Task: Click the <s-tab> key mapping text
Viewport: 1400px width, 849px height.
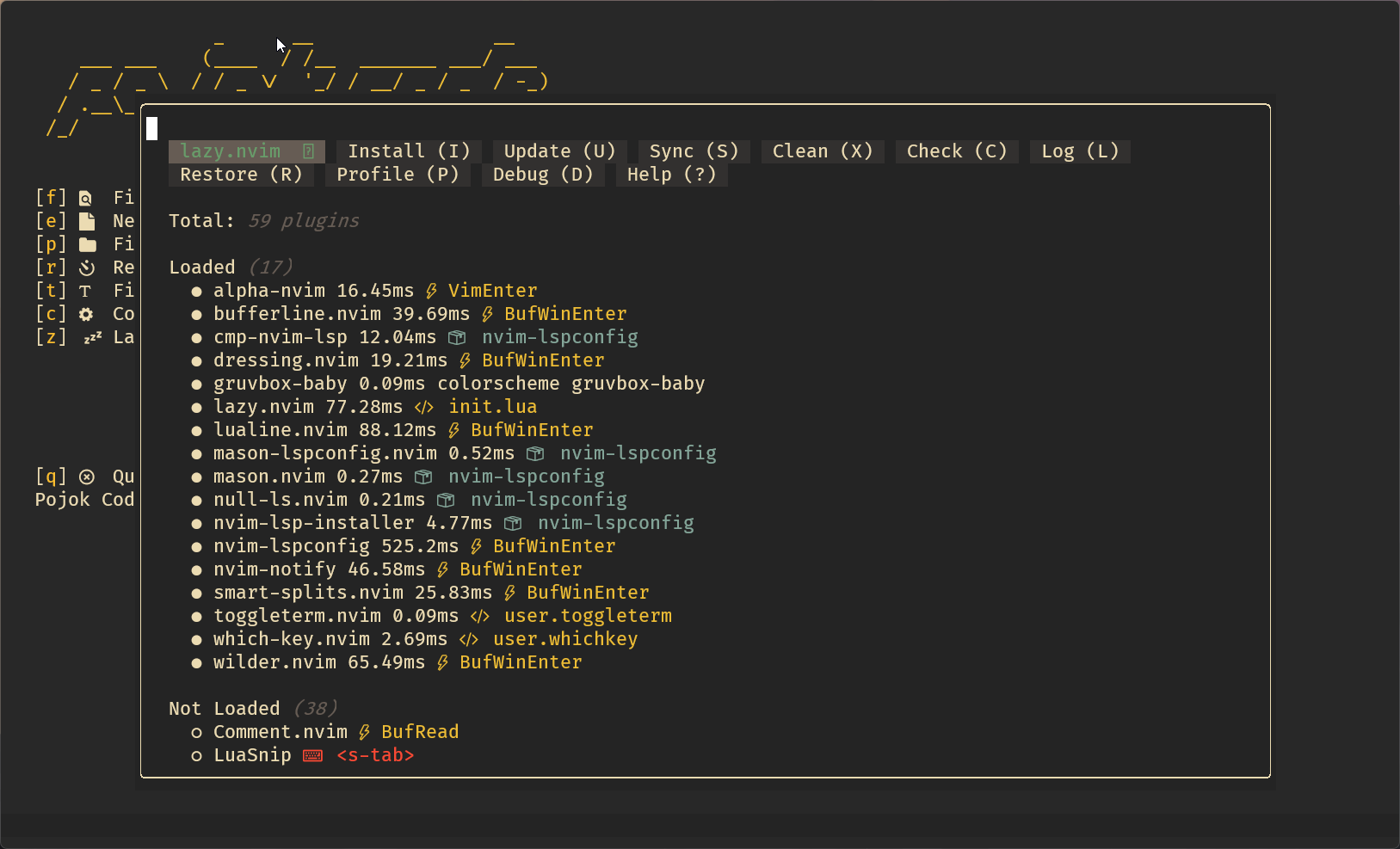Action: [x=375, y=755]
